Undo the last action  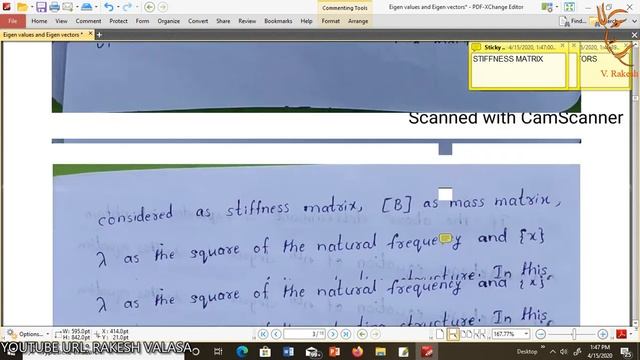click(x=109, y=7)
